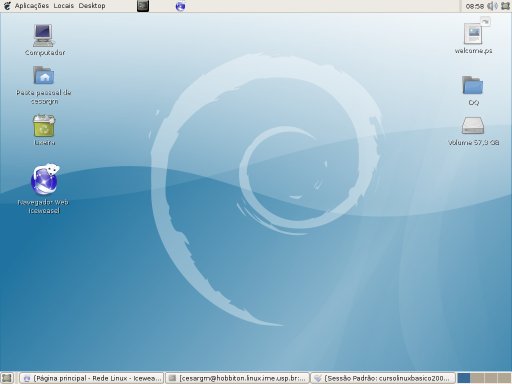Switch to Página principal - Rede Linux Iceweasel window
This screenshot has width=512, height=384.
pos(91,378)
